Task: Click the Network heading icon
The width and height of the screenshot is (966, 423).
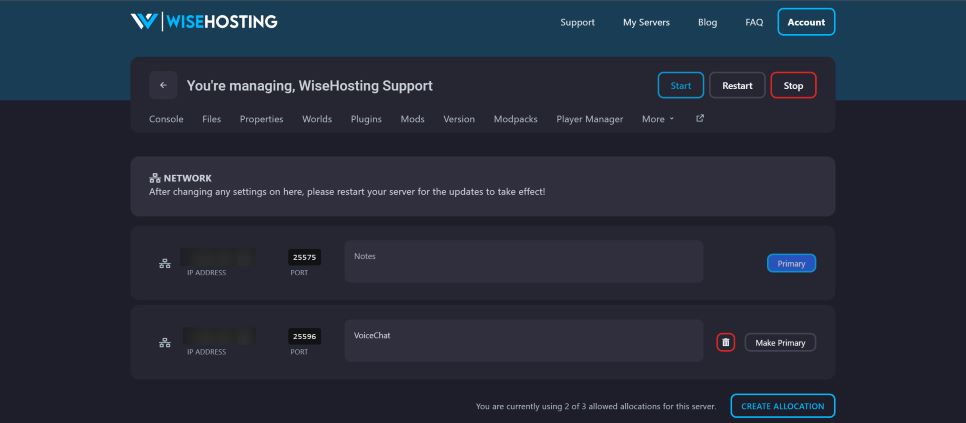Action: pyautogui.click(x=155, y=179)
